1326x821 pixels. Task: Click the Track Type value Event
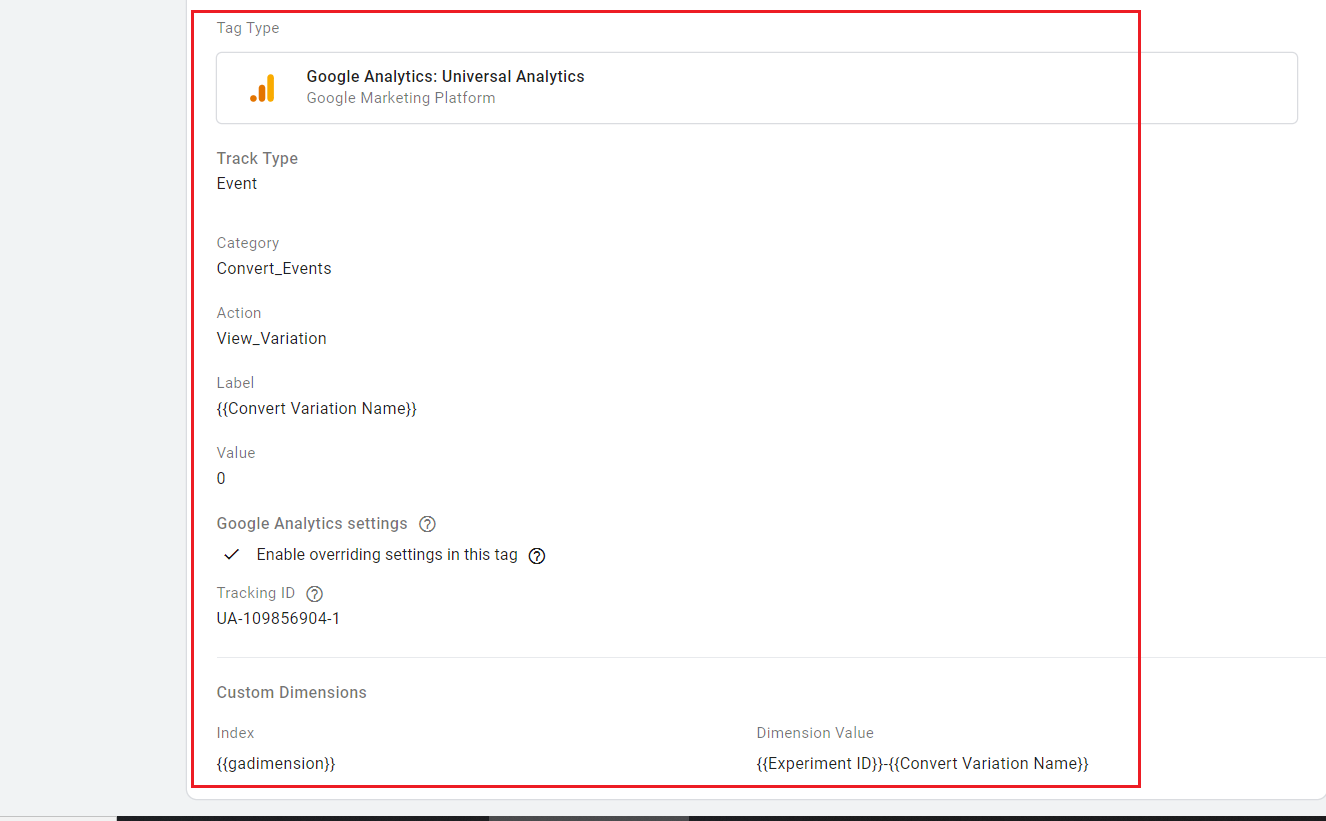coord(236,183)
